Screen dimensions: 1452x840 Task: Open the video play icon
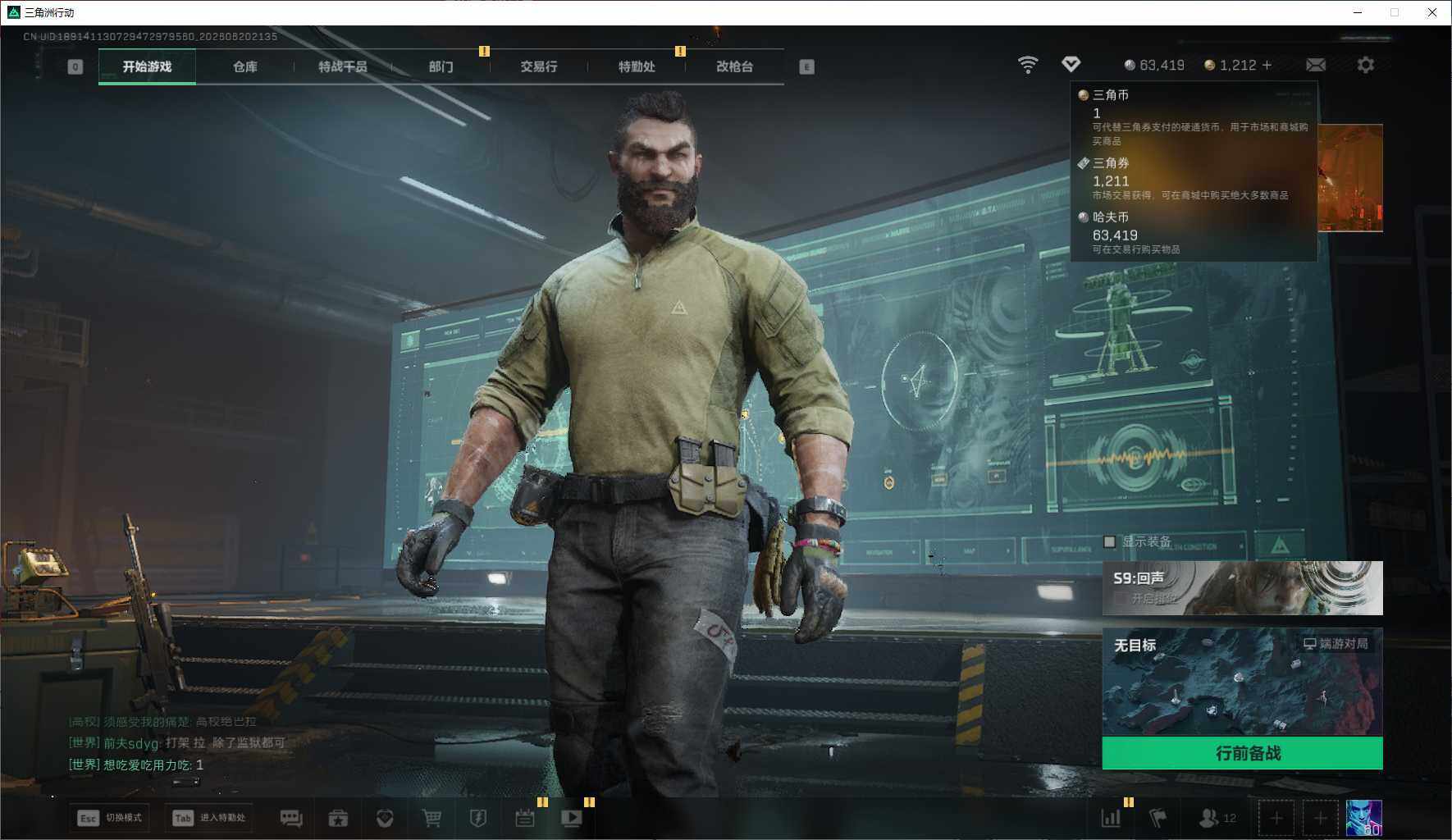point(572,818)
